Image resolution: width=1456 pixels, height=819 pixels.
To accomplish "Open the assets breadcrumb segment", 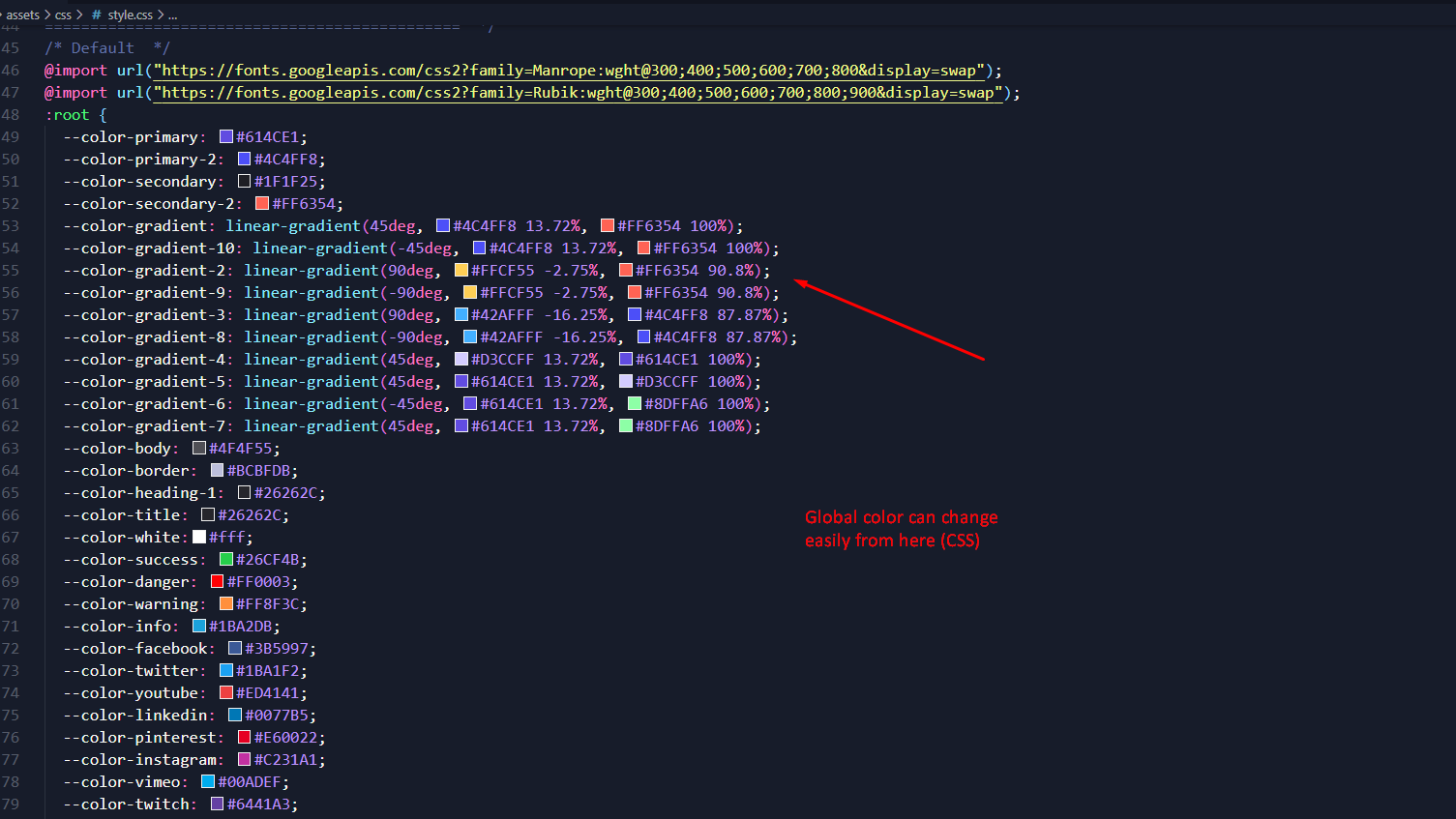I will [23, 15].
